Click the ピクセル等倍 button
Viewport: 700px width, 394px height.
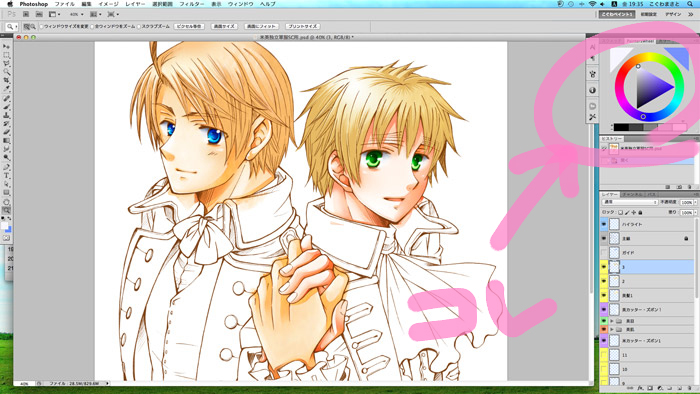190,27
